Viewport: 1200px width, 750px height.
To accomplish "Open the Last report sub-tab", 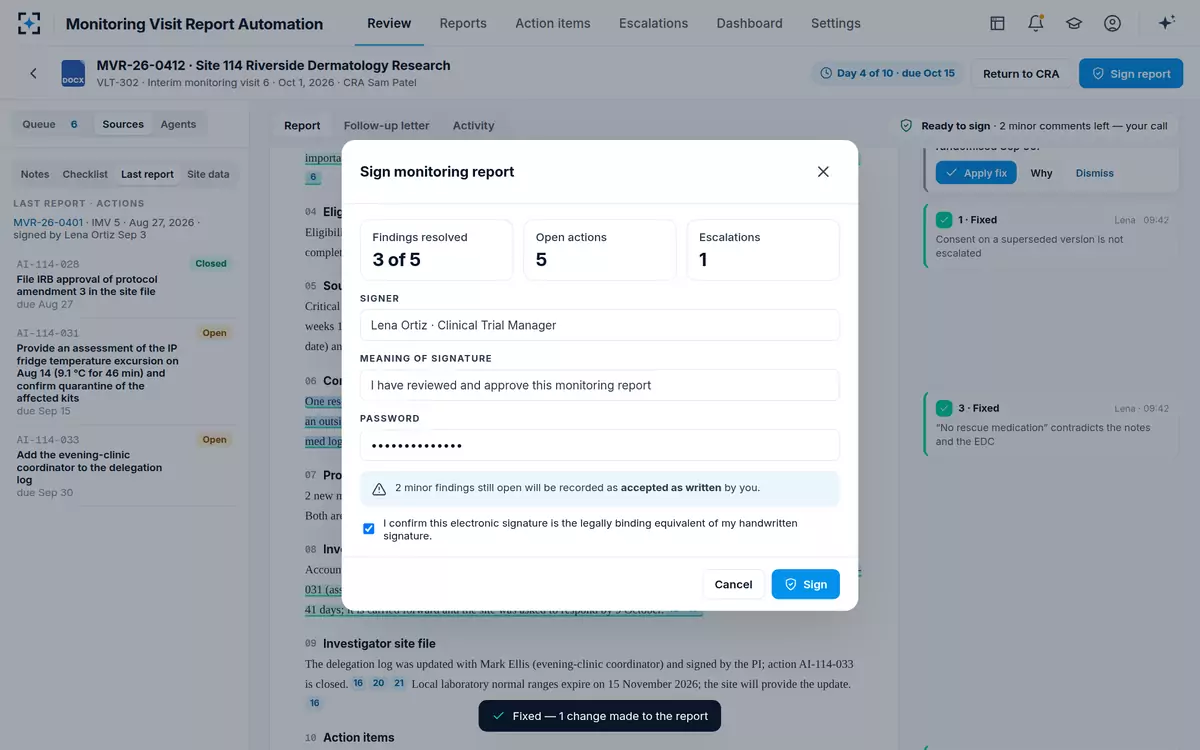I will 147,174.
